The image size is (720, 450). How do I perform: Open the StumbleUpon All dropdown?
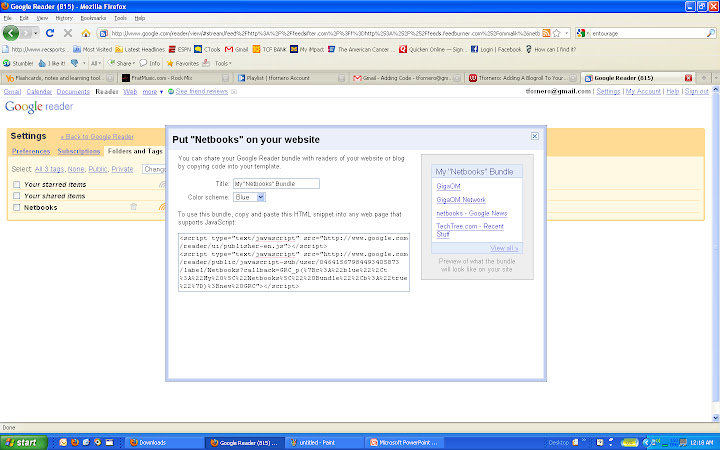coord(96,63)
